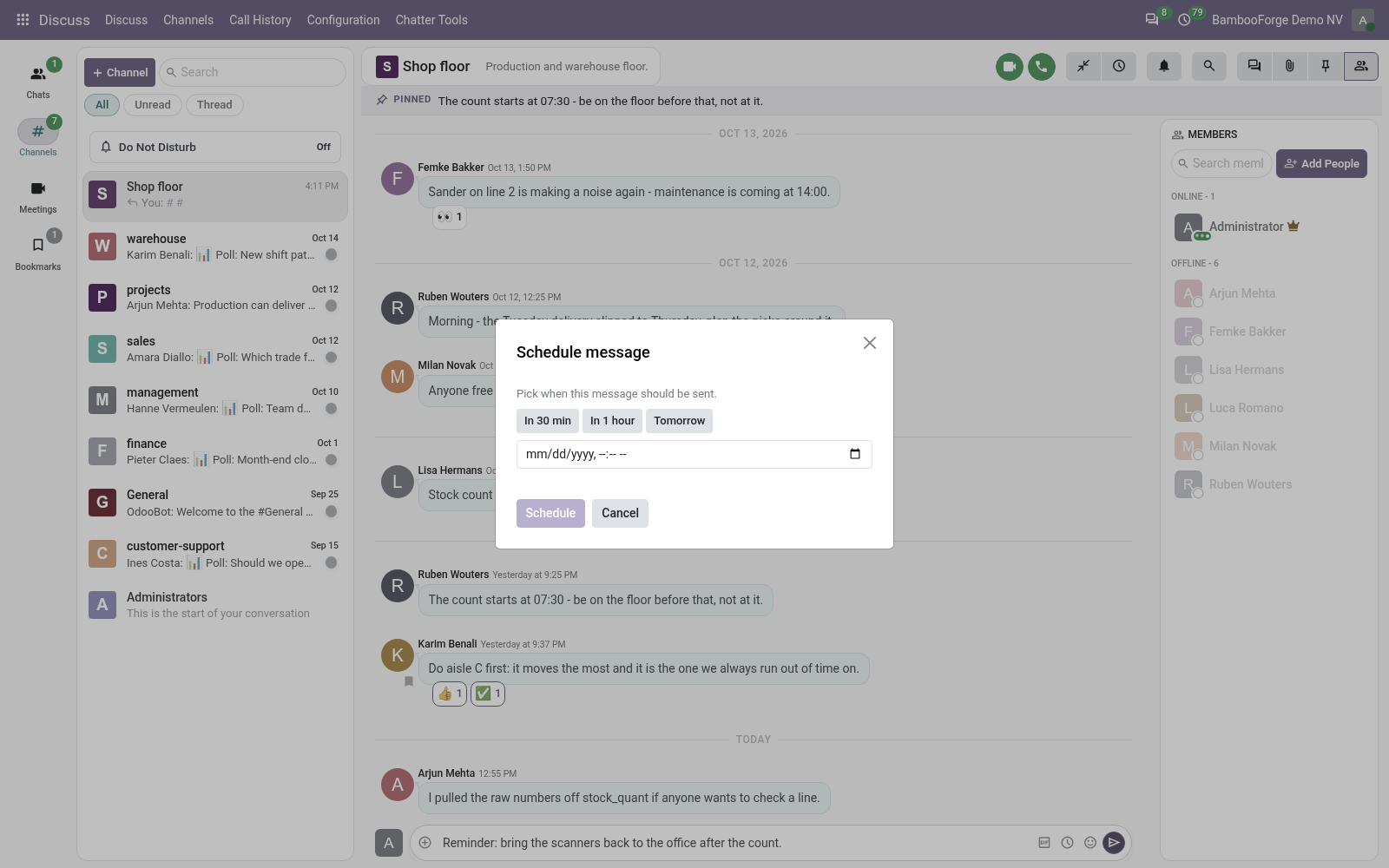The height and width of the screenshot is (868, 1389).
Task: Open the attachments paperclip icon
Action: click(x=1290, y=66)
